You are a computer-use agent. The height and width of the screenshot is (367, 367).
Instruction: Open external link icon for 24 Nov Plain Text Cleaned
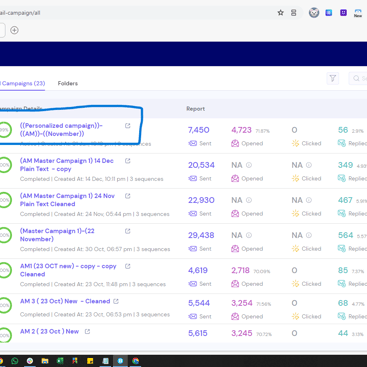click(x=128, y=196)
